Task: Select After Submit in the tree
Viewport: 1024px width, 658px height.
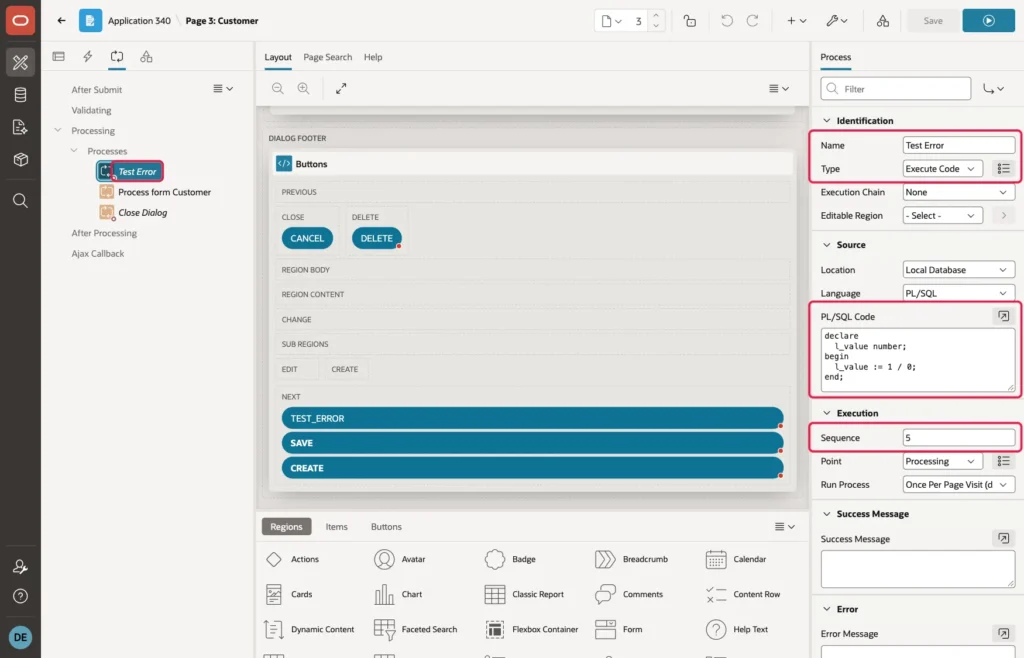Action: (x=97, y=89)
